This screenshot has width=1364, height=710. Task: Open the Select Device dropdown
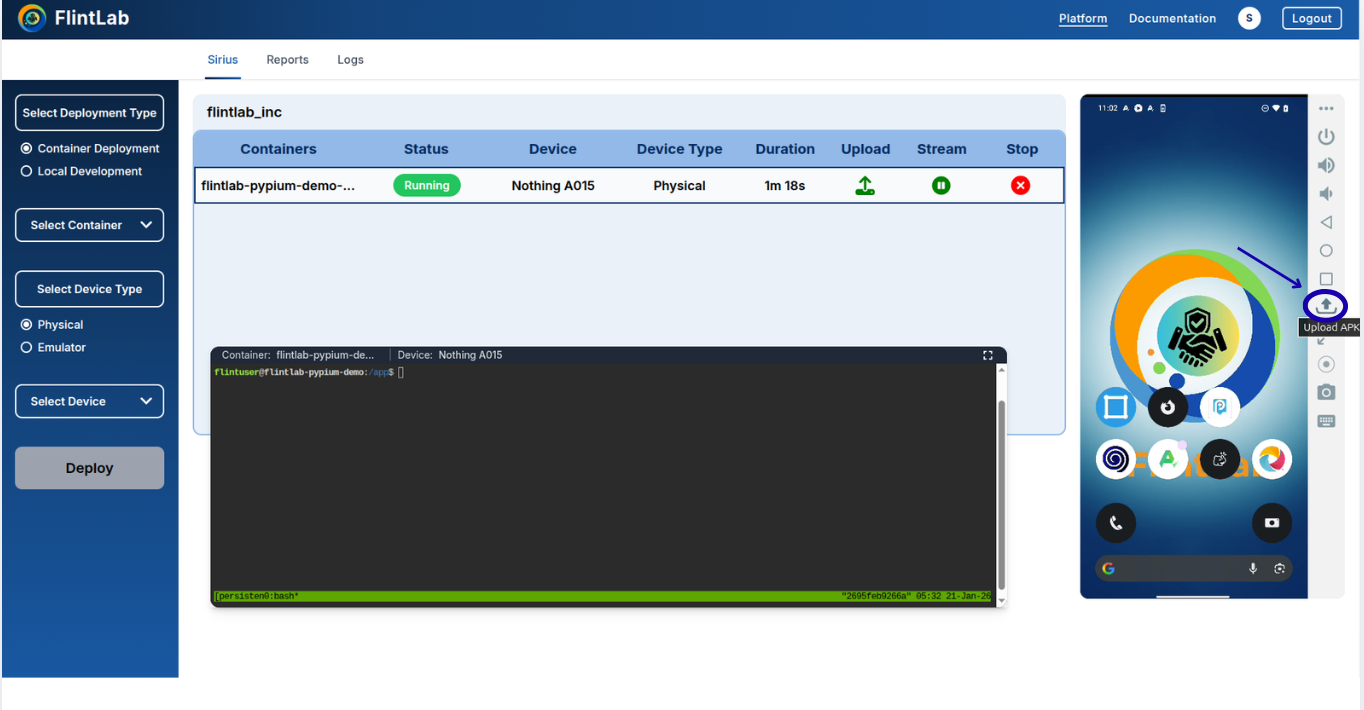(89, 401)
